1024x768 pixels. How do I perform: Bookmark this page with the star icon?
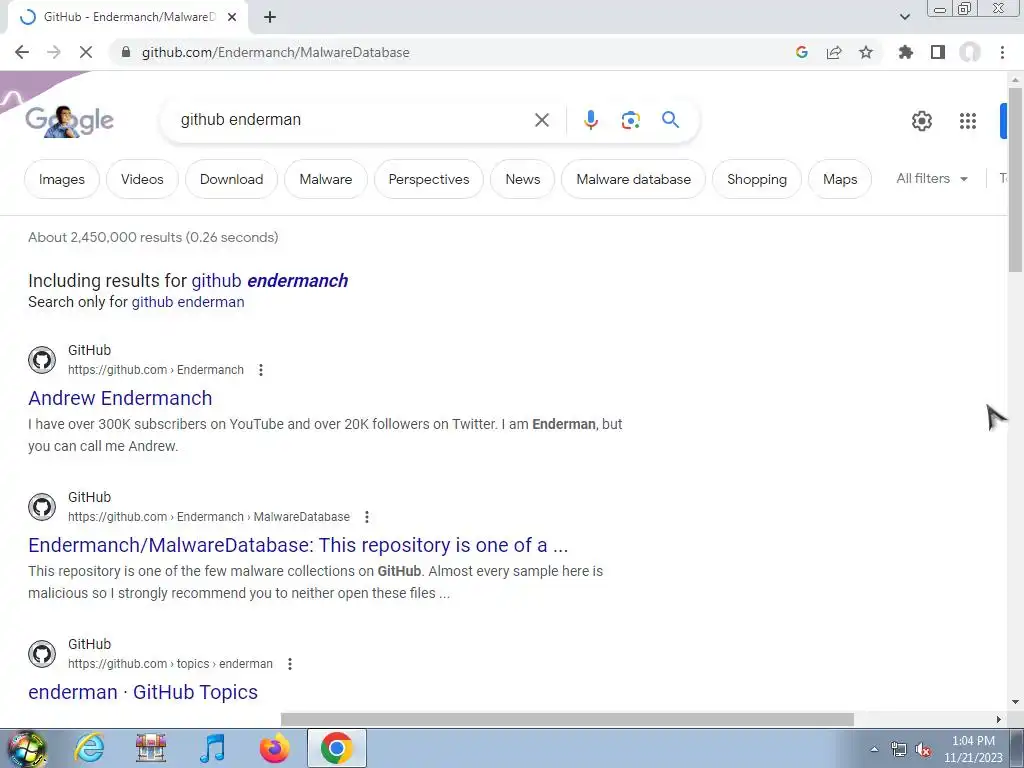coord(866,52)
